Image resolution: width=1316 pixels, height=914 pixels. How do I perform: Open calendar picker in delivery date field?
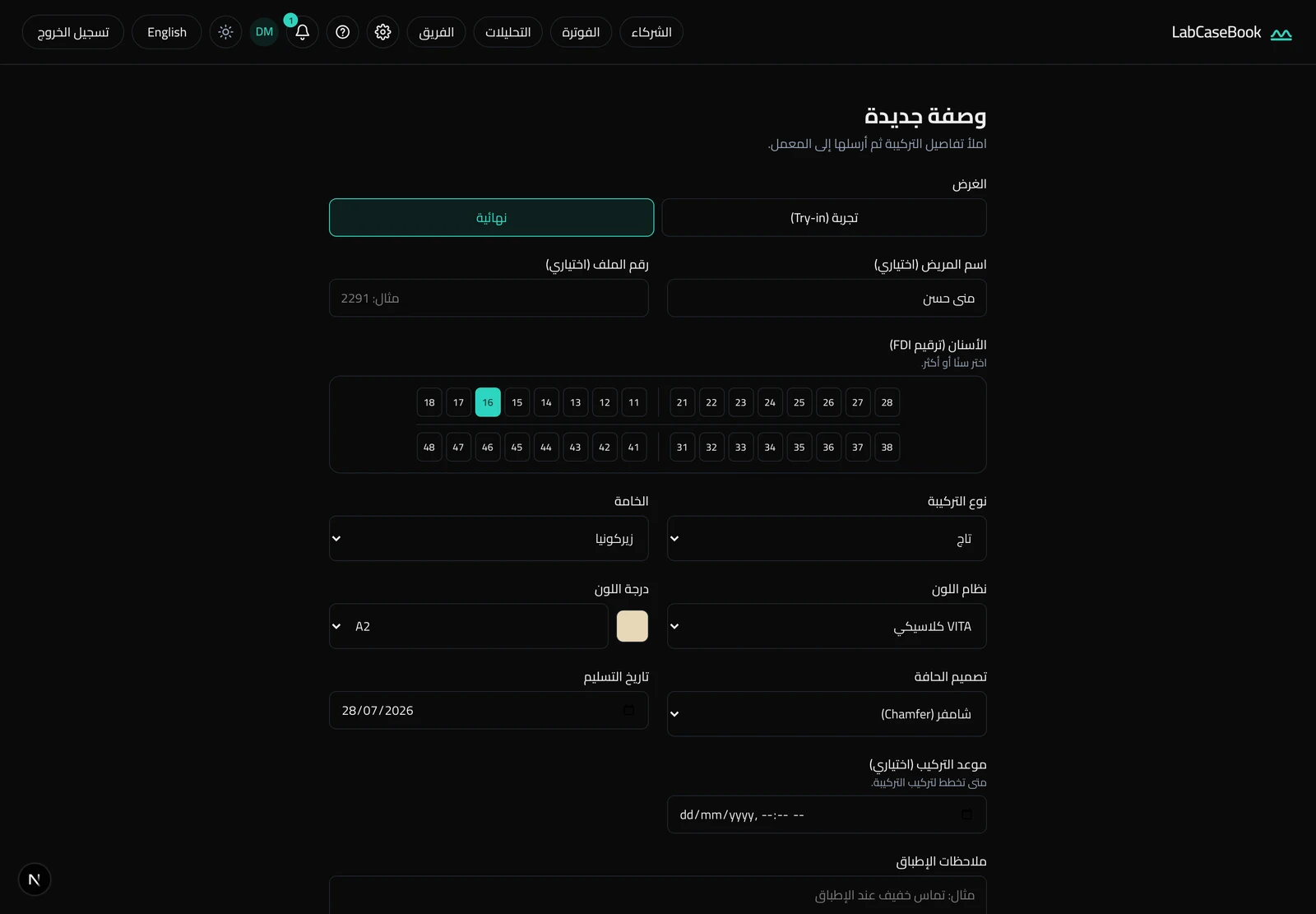[x=628, y=710]
